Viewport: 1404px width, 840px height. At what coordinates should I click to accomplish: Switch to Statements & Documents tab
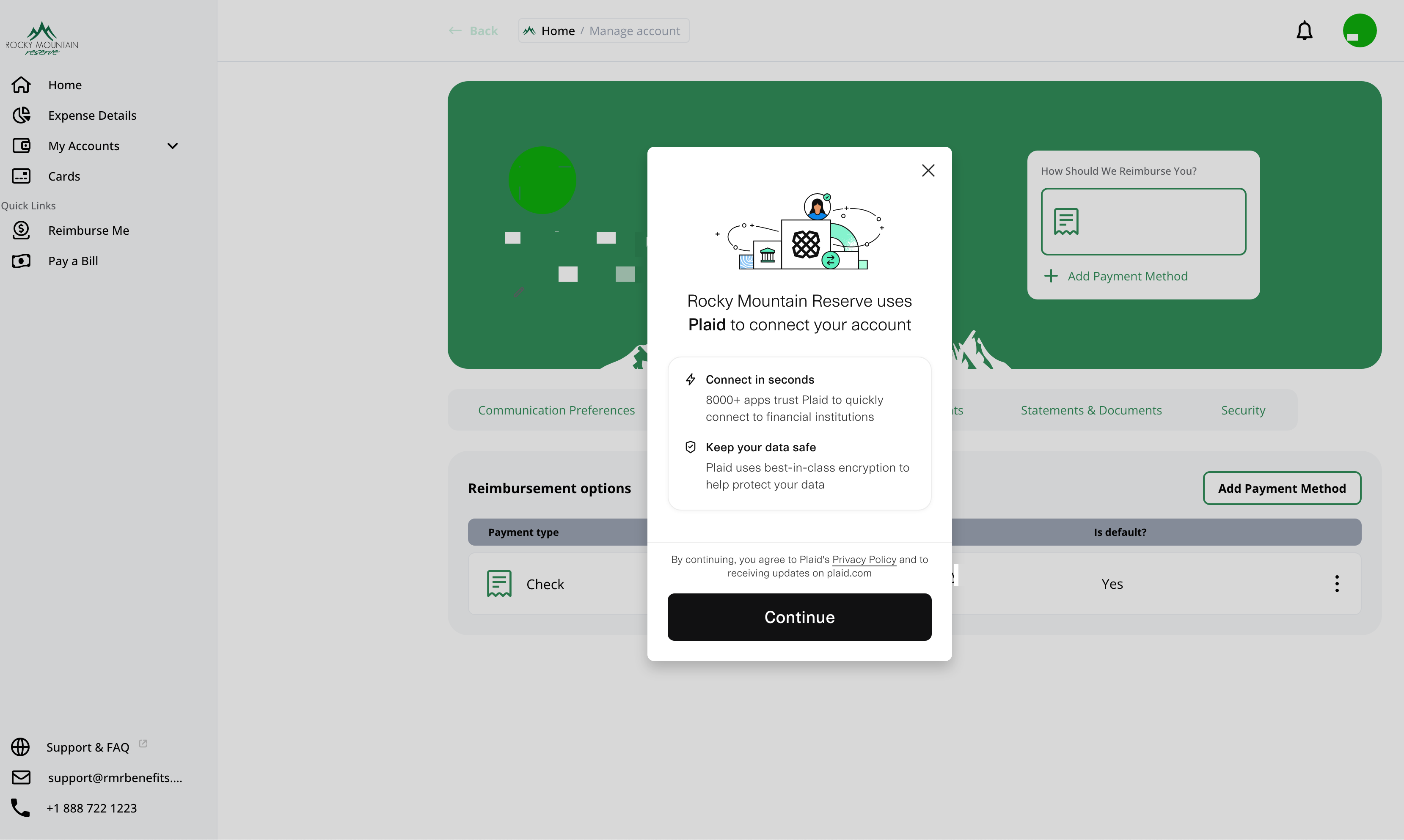[1091, 410]
